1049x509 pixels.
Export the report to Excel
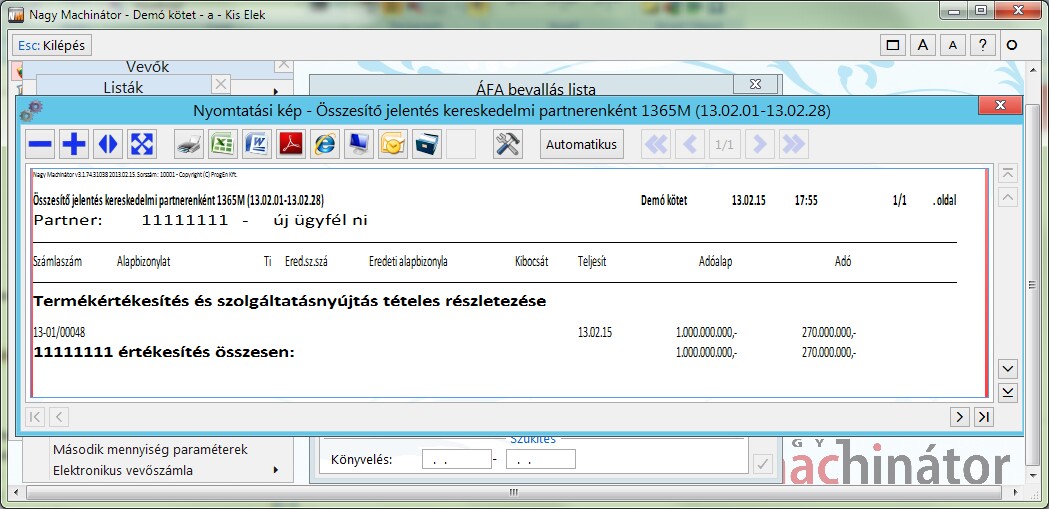pos(221,144)
